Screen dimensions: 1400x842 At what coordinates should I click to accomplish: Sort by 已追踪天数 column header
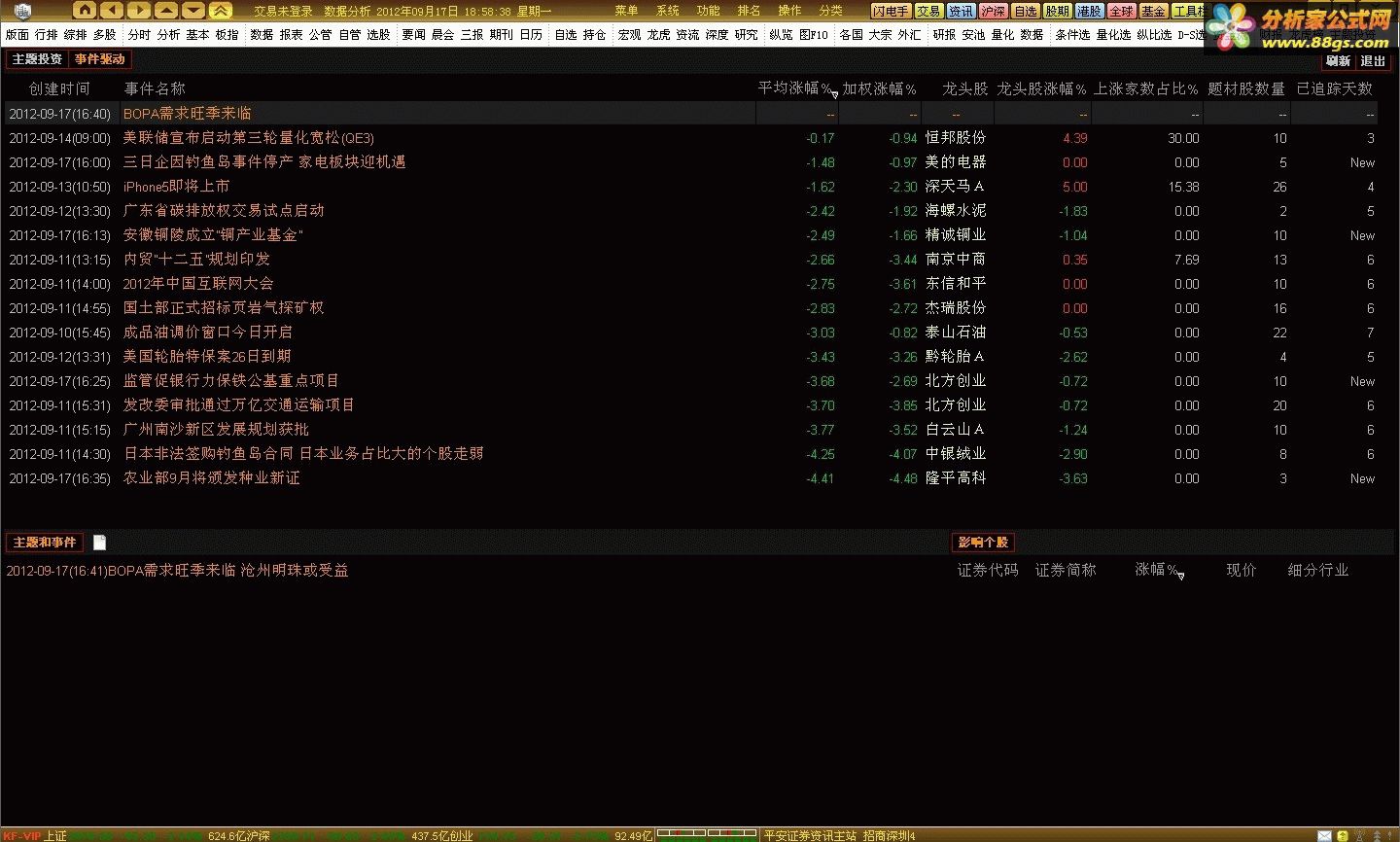pos(1335,88)
